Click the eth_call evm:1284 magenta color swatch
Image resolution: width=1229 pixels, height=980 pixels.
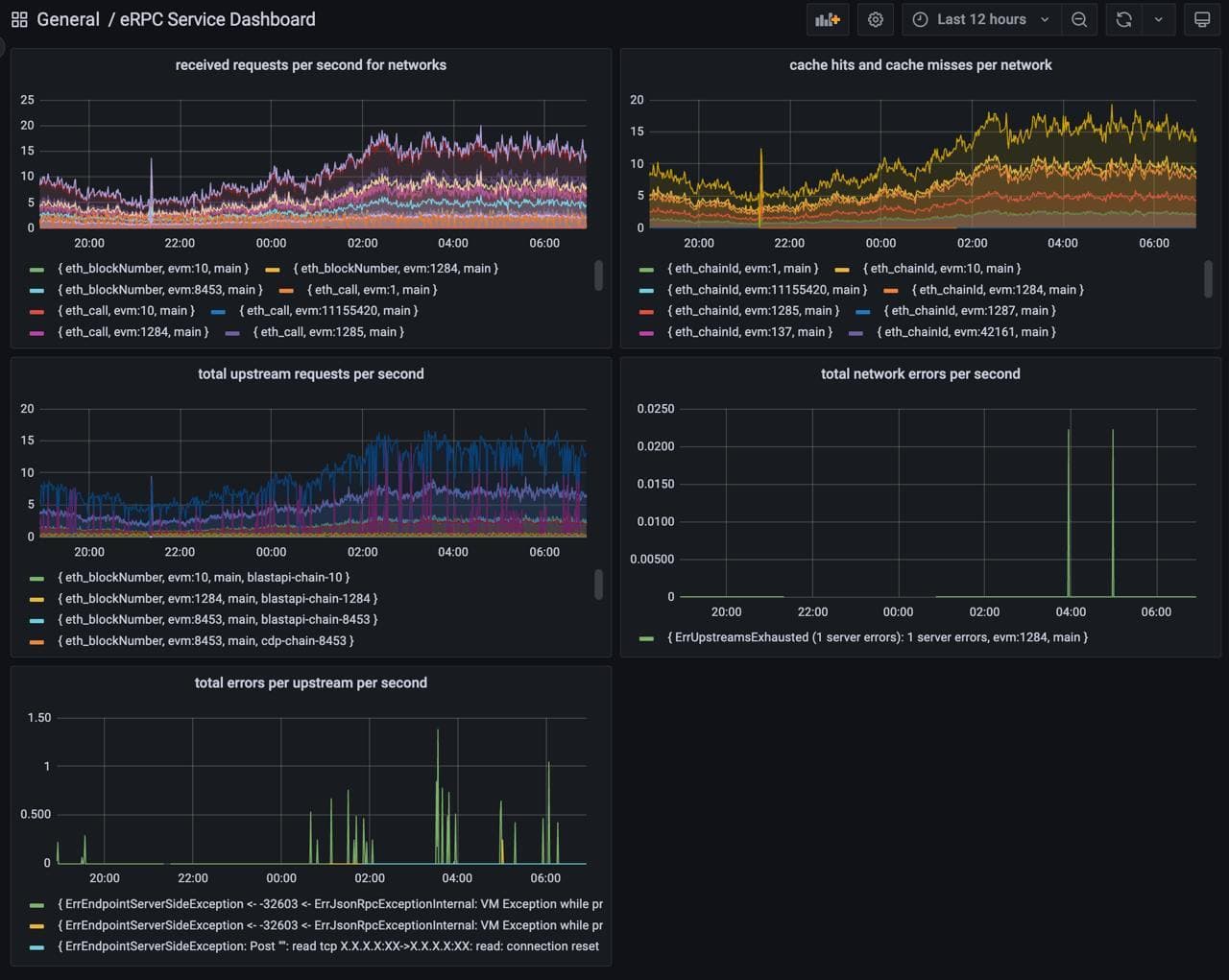coord(36,333)
